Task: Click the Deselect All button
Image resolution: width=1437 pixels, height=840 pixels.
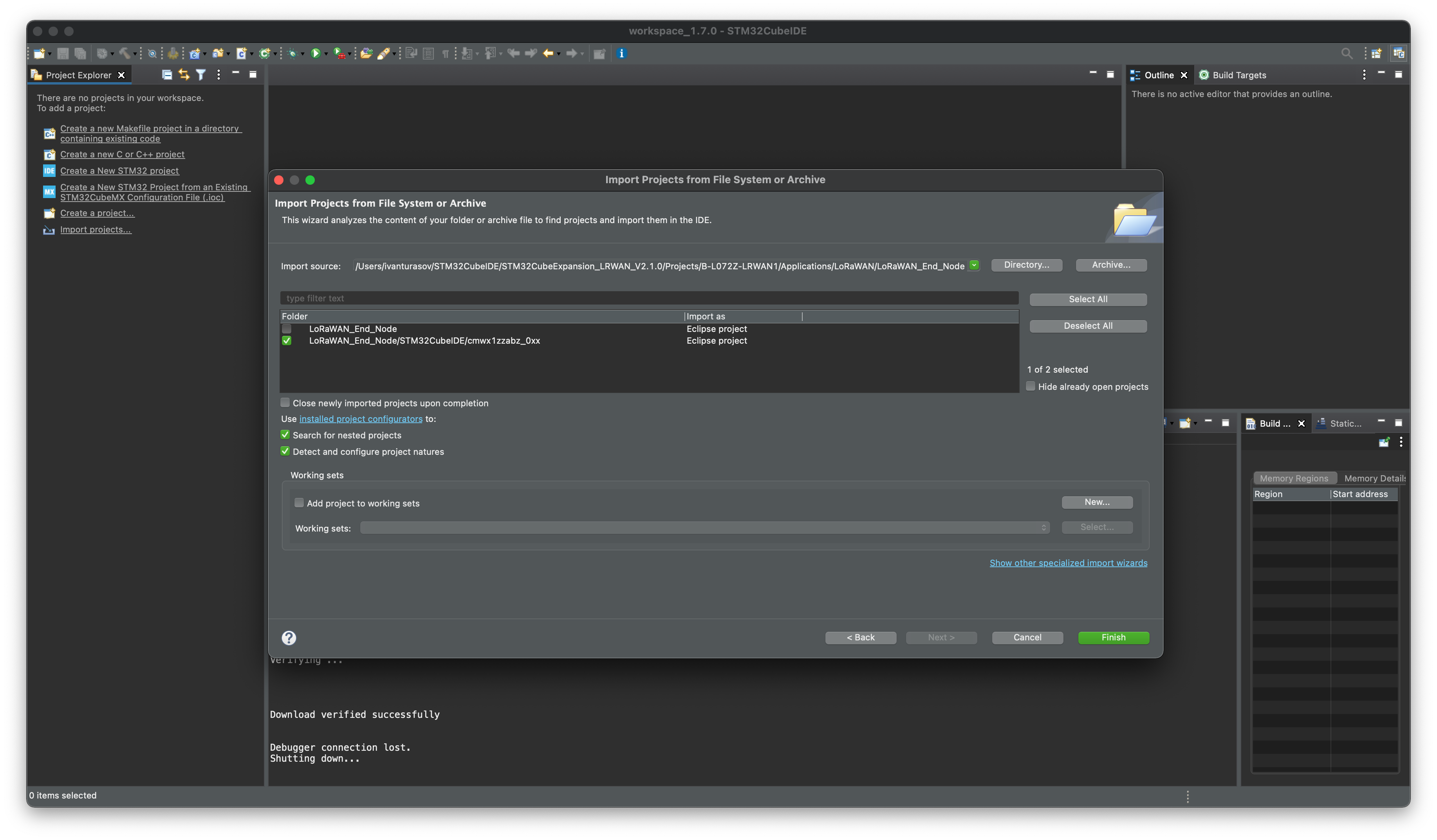Action: [x=1088, y=326]
